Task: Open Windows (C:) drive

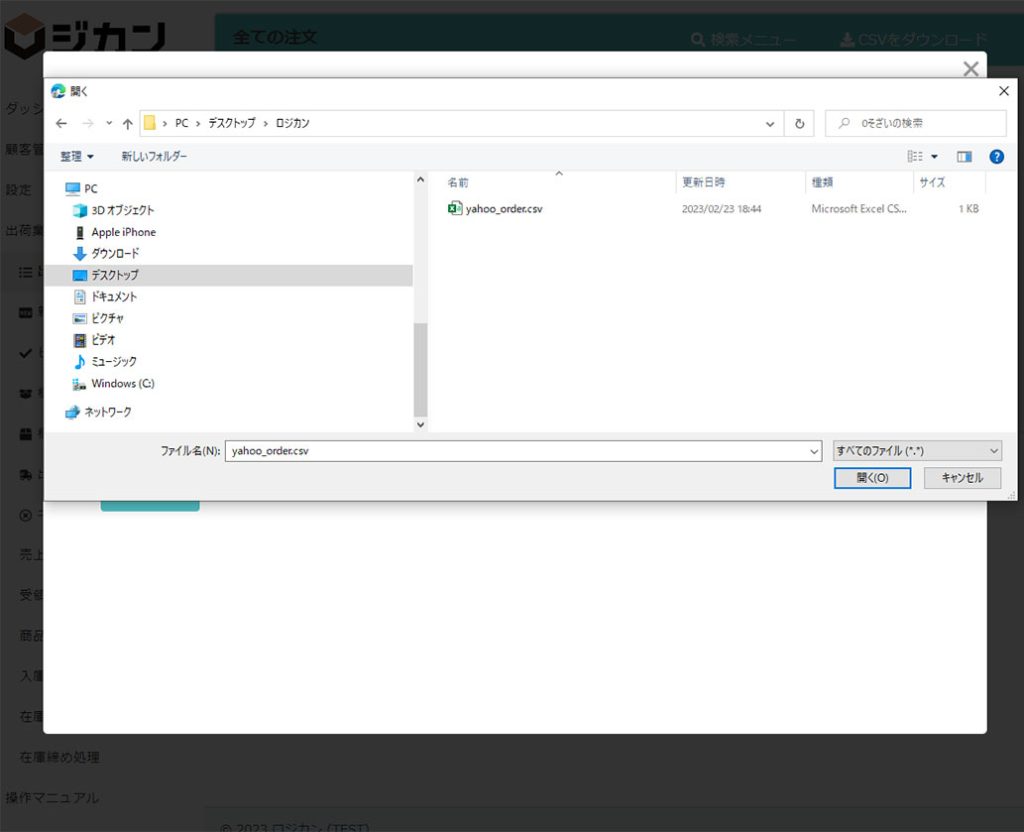Action: [x=122, y=383]
